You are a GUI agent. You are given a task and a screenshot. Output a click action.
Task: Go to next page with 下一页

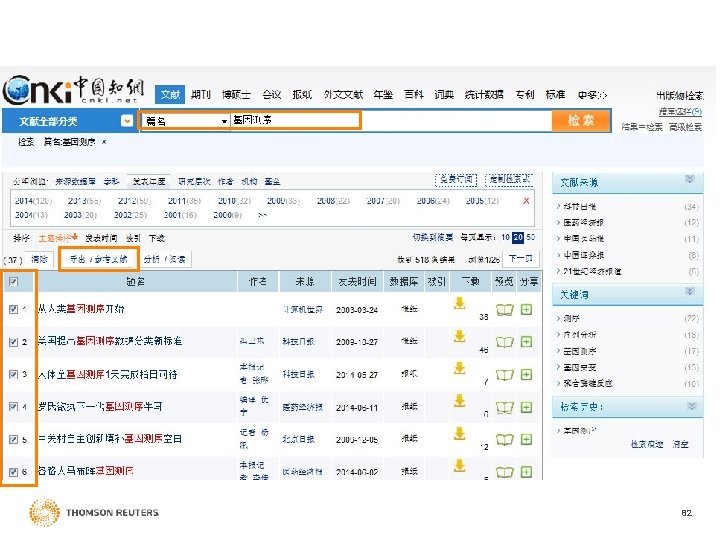(521, 259)
